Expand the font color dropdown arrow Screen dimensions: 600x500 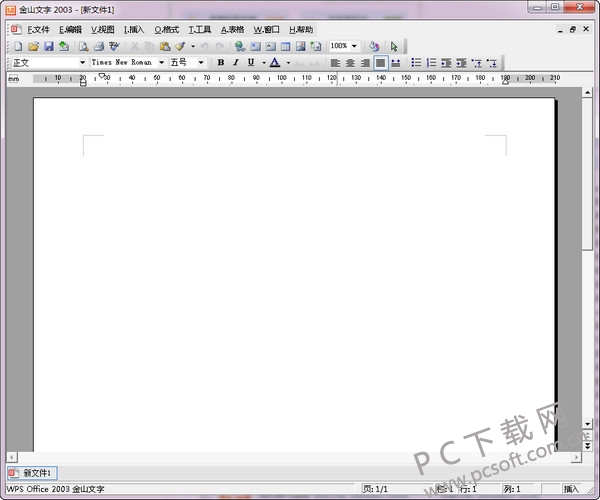[x=288, y=62]
